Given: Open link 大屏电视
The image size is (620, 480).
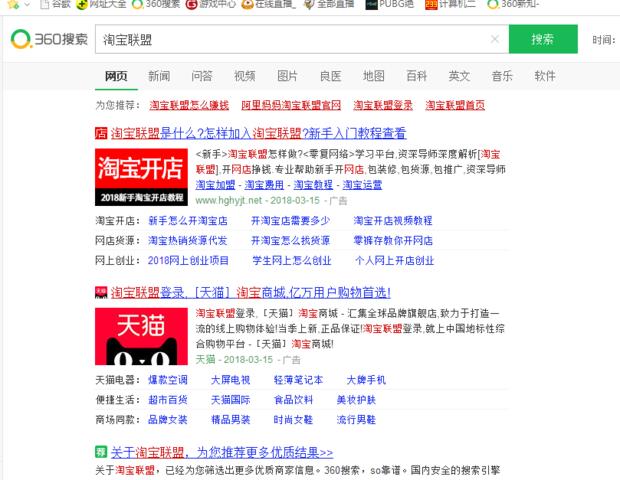Looking at the screenshot, I should pos(231,380).
